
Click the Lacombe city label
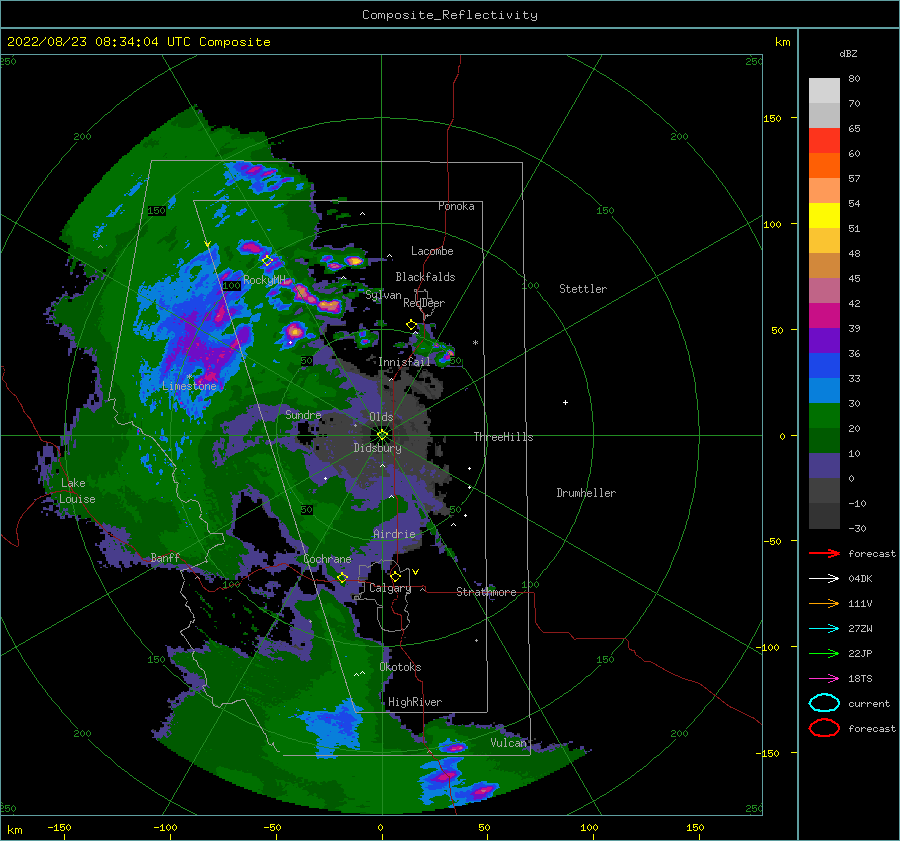432,251
